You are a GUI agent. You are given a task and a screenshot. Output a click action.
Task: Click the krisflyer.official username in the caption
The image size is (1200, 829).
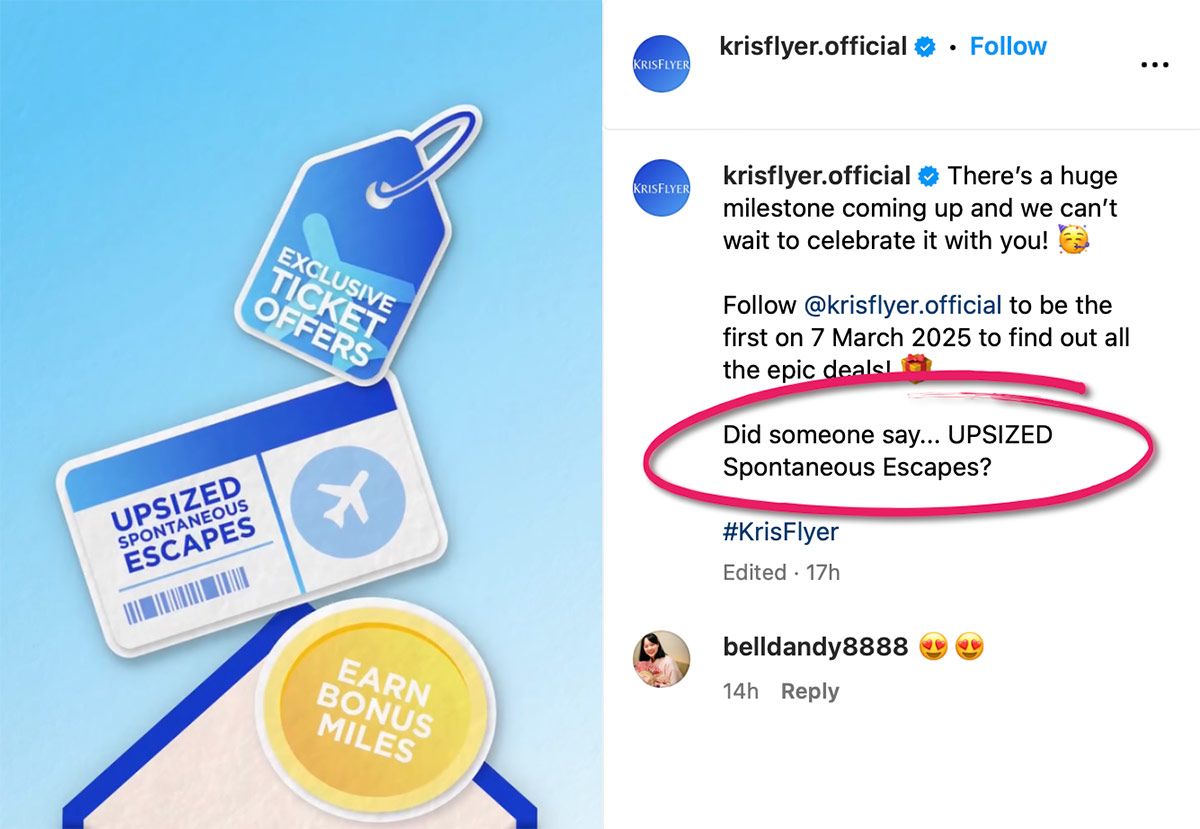(816, 177)
